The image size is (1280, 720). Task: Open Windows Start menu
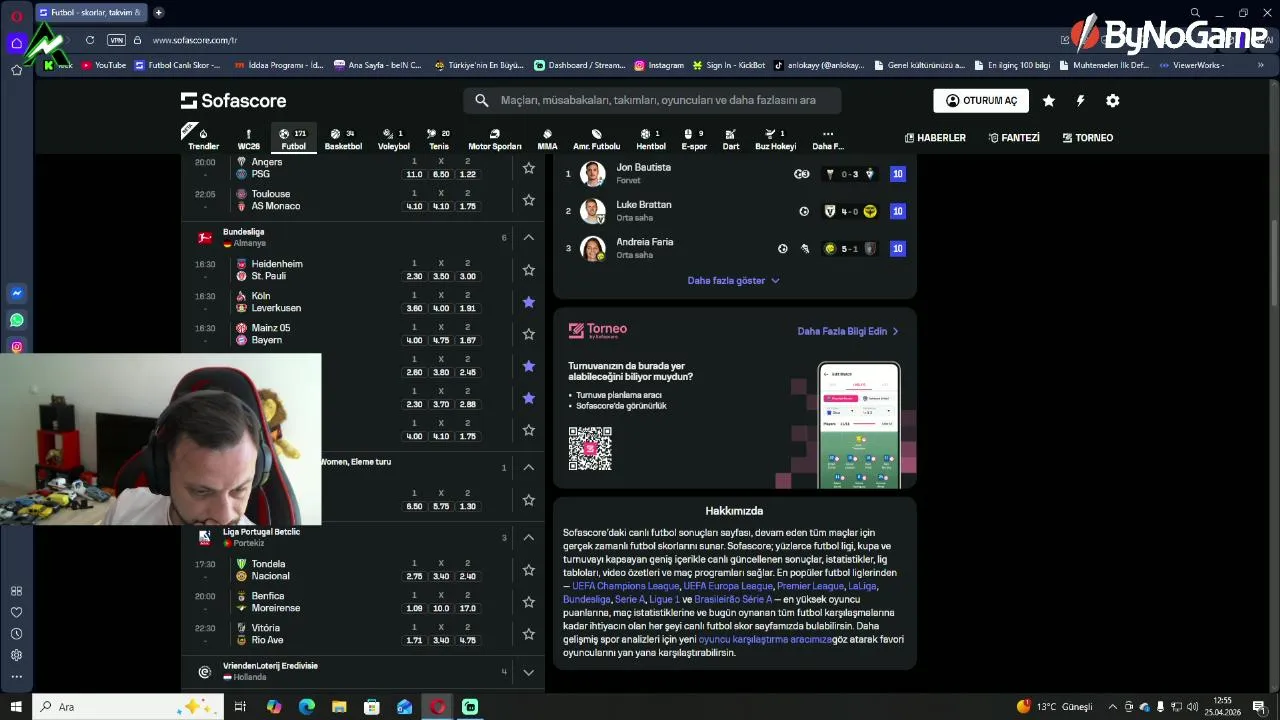[x=16, y=707]
